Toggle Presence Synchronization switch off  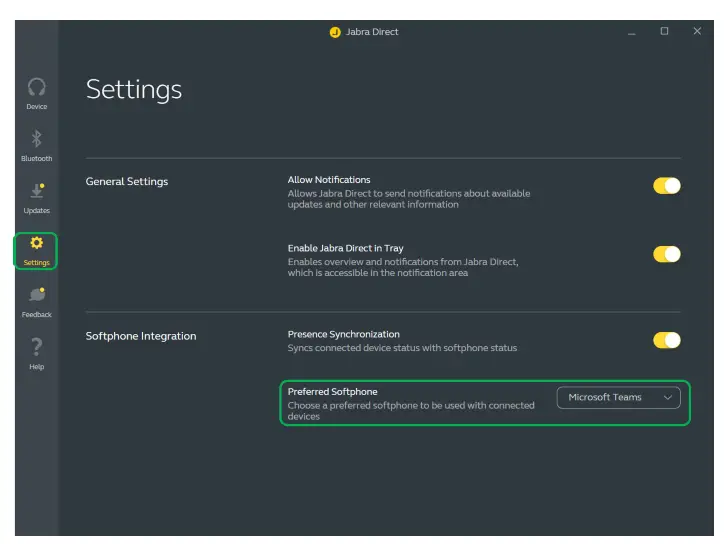click(x=667, y=340)
